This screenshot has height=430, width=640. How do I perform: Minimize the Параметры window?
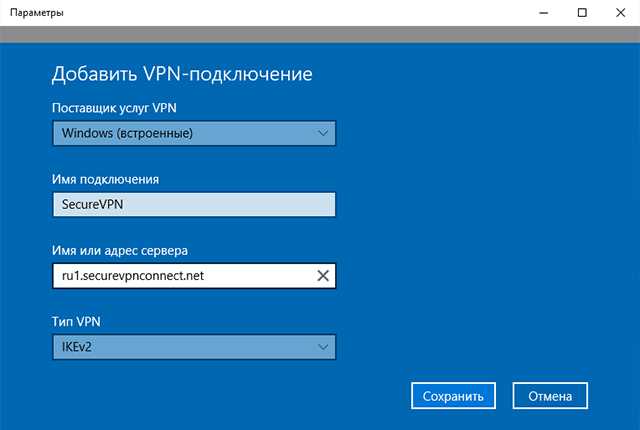[x=544, y=13]
